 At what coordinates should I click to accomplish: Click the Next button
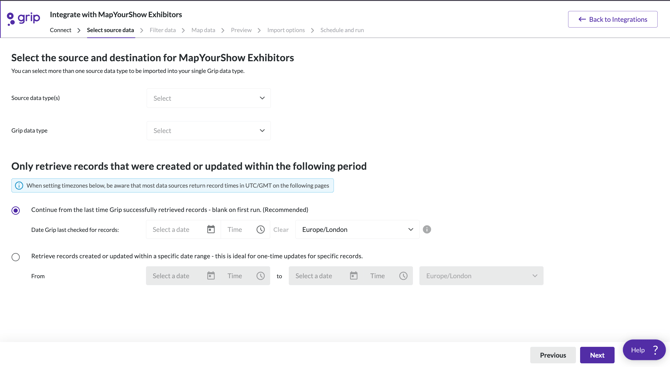point(597,355)
